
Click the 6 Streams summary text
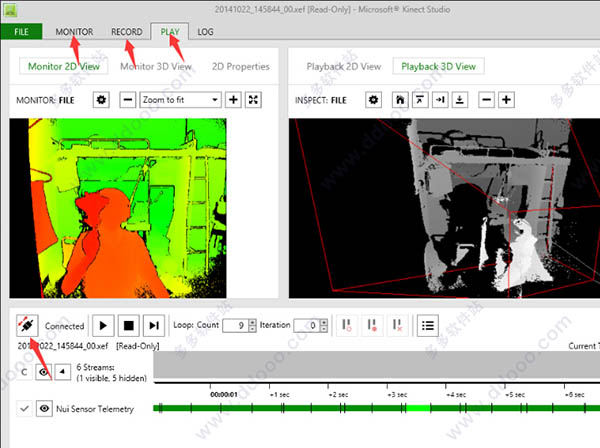111,372
